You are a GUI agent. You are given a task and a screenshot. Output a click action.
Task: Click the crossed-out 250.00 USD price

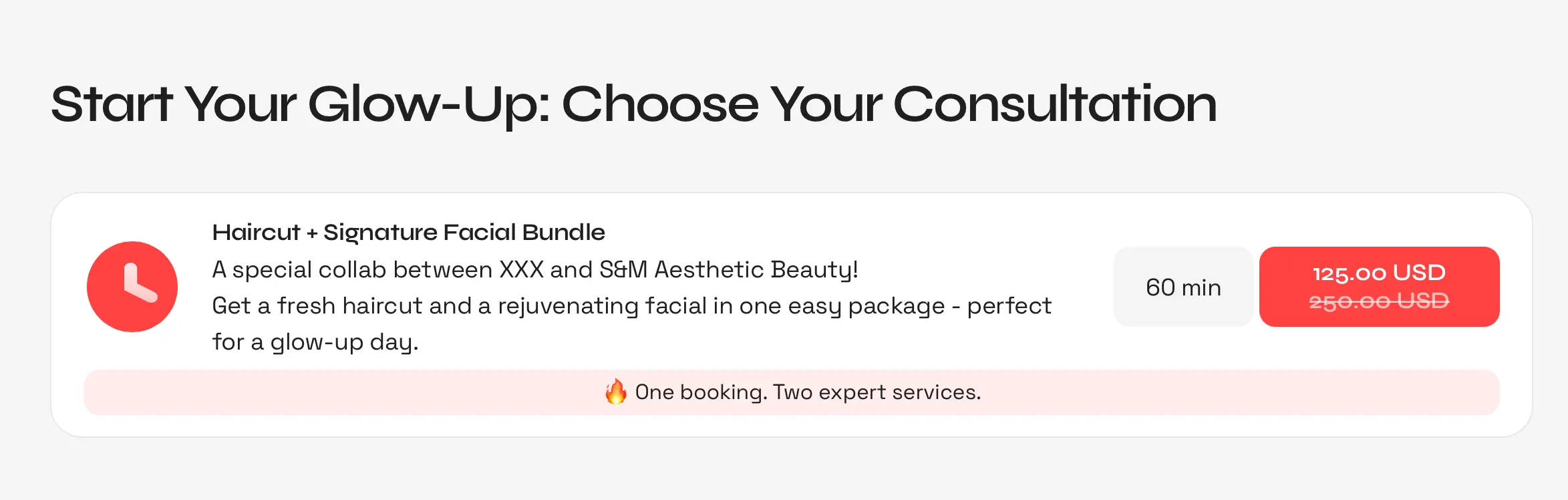[x=1379, y=301]
